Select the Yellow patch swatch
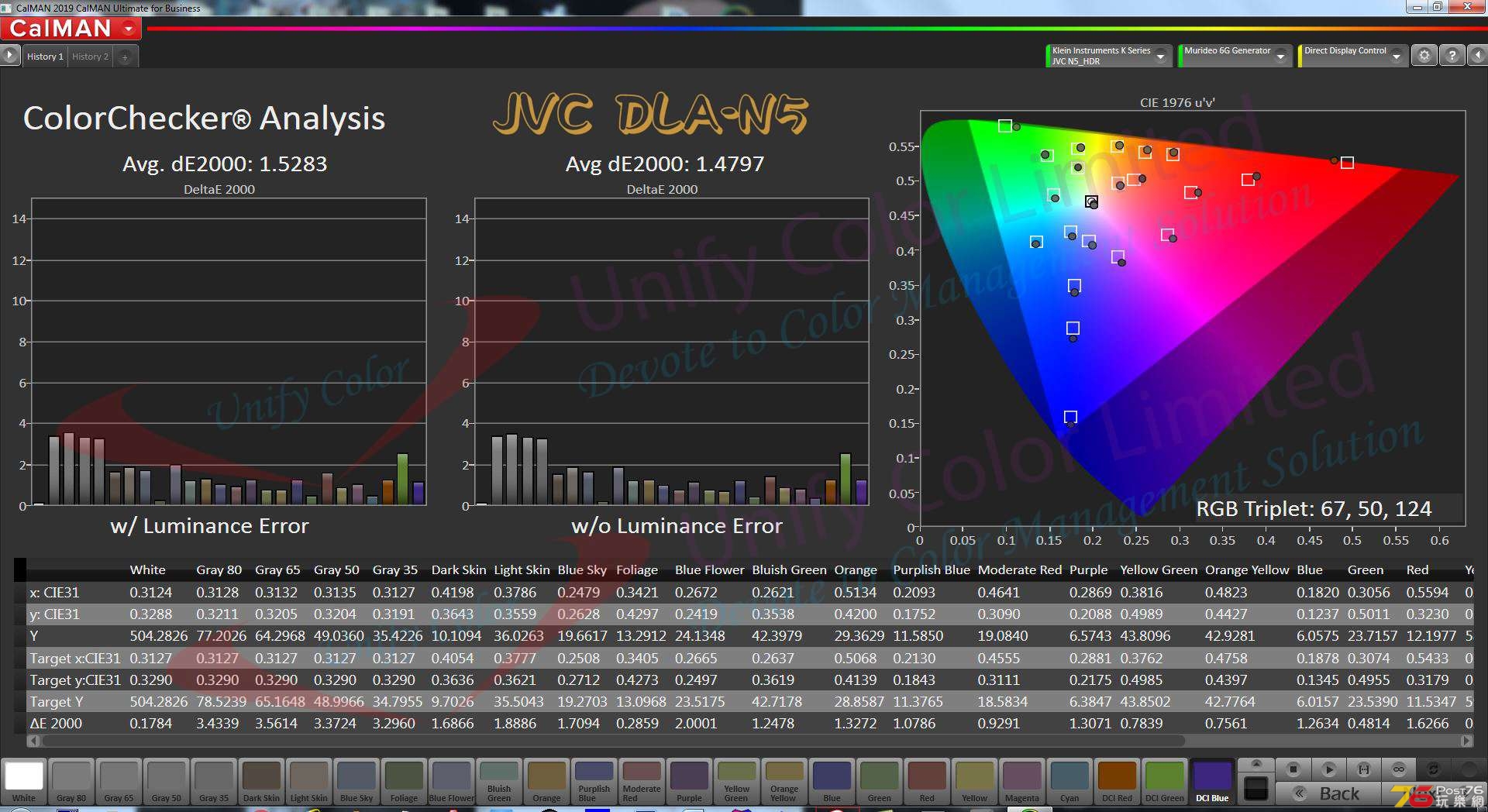 click(974, 781)
